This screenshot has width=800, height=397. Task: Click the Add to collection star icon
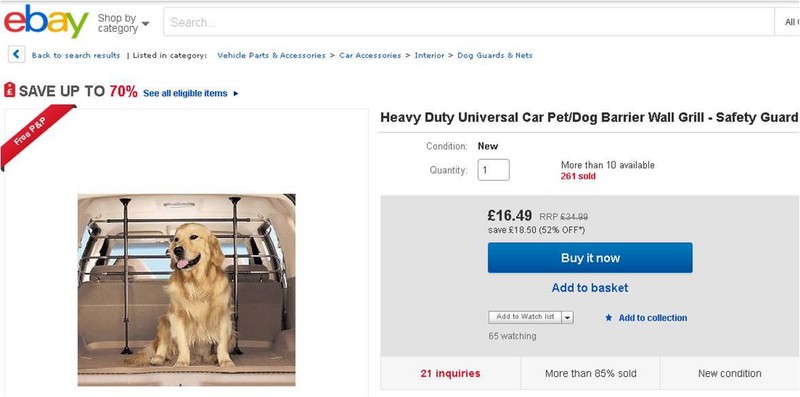608,317
